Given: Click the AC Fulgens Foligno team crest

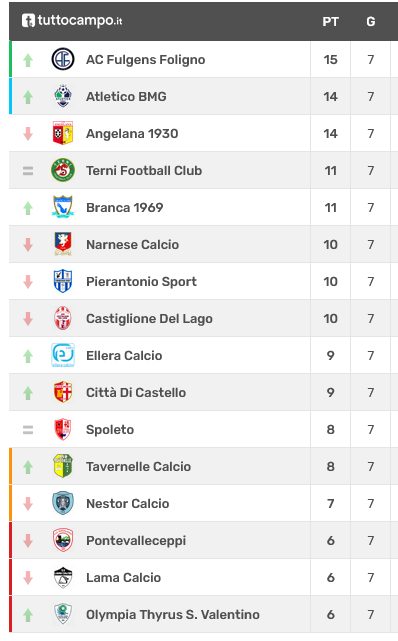Looking at the screenshot, I should 63,59.
